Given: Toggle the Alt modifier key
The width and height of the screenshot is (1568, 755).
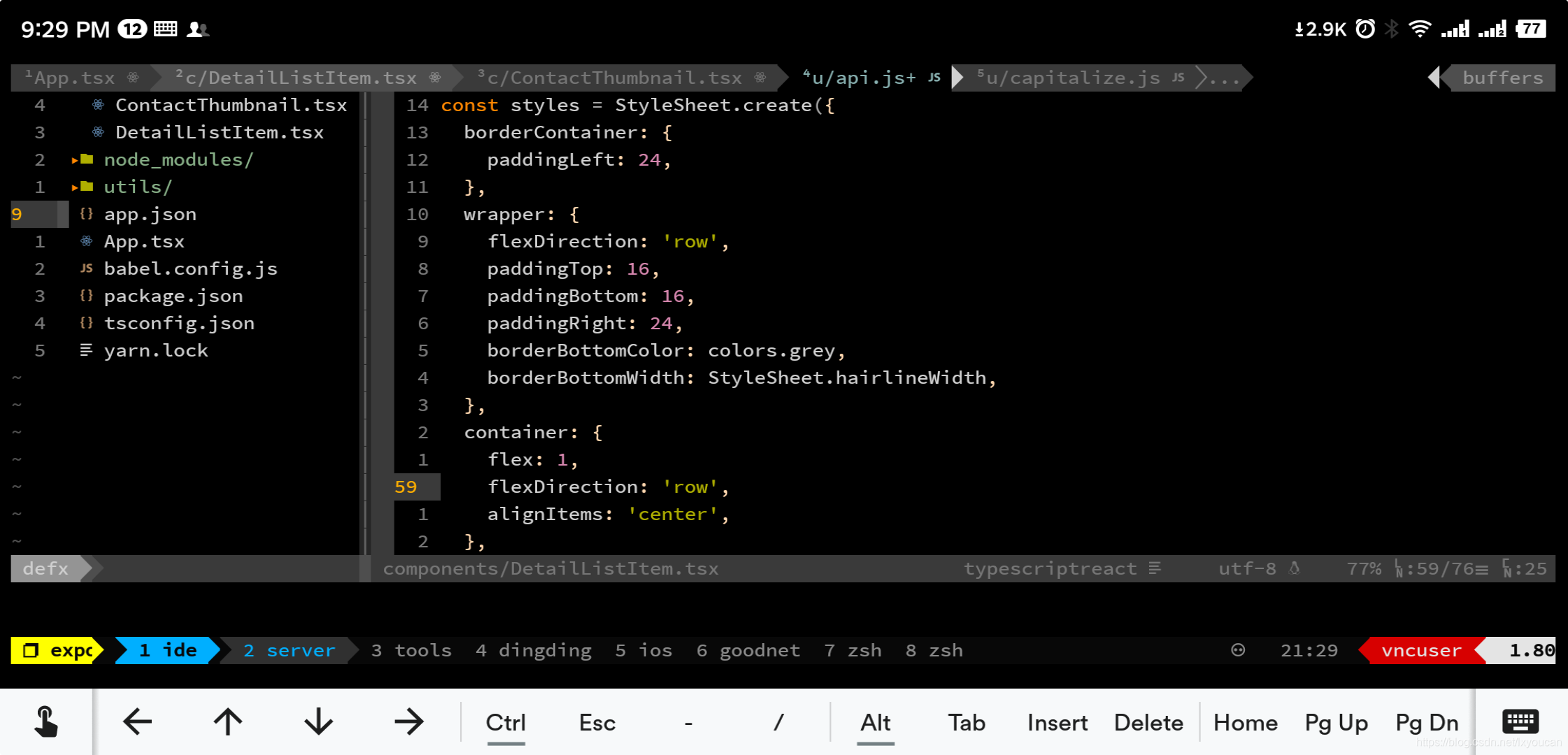Looking at the screenshot, I should coord(875,723).
